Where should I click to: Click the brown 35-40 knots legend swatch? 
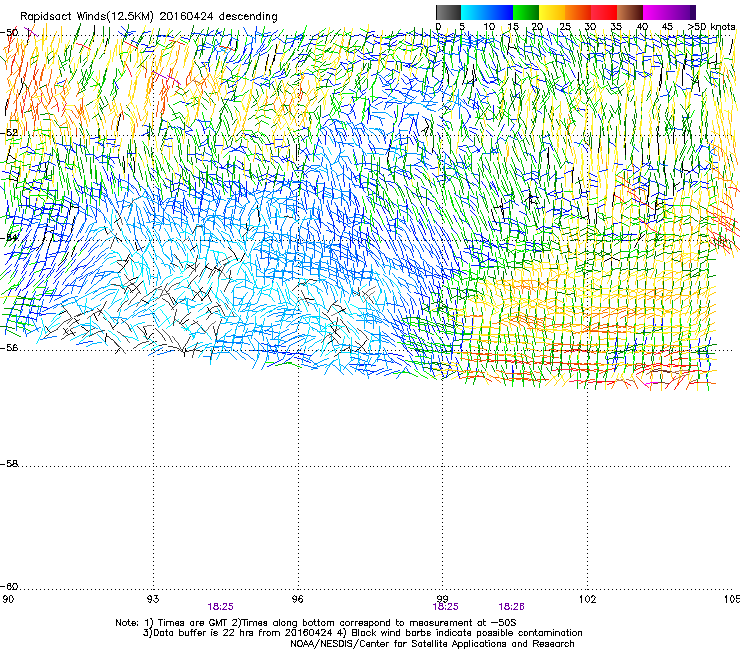pos(630,12)
